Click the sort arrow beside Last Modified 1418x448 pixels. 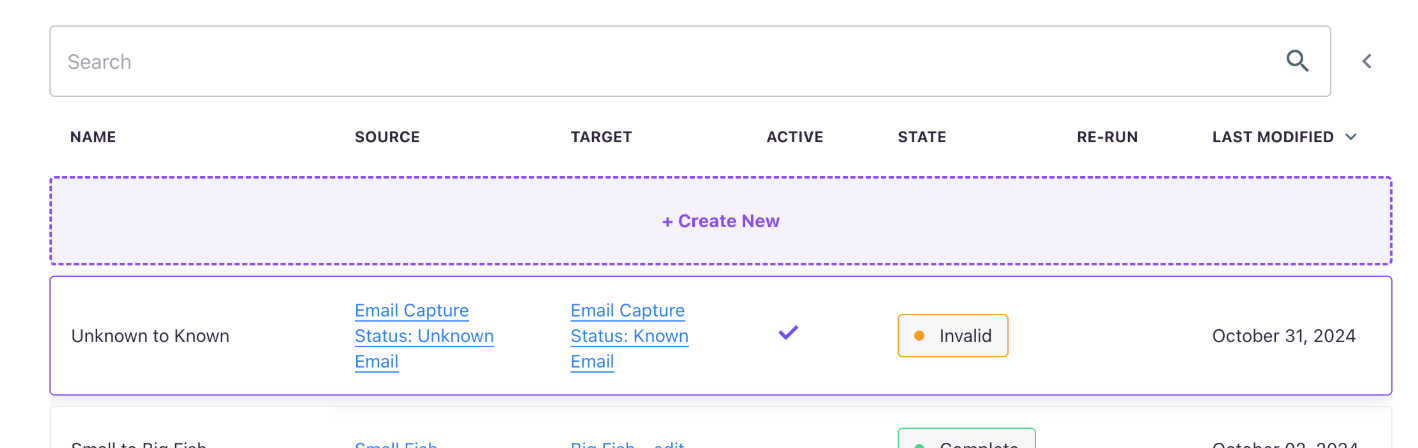click(x=1351, y=137)
